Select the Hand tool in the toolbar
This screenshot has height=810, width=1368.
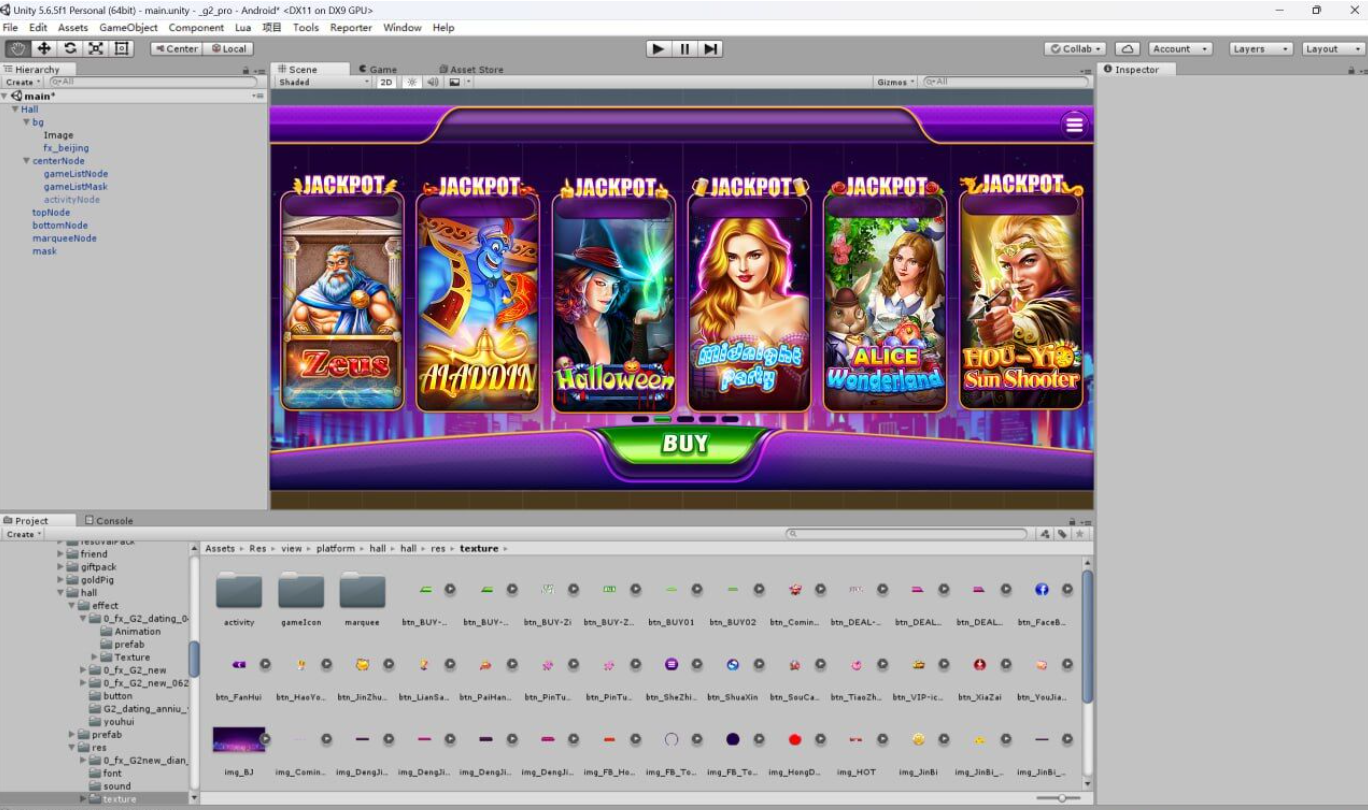pyautogui.click(x=18, y=48)
